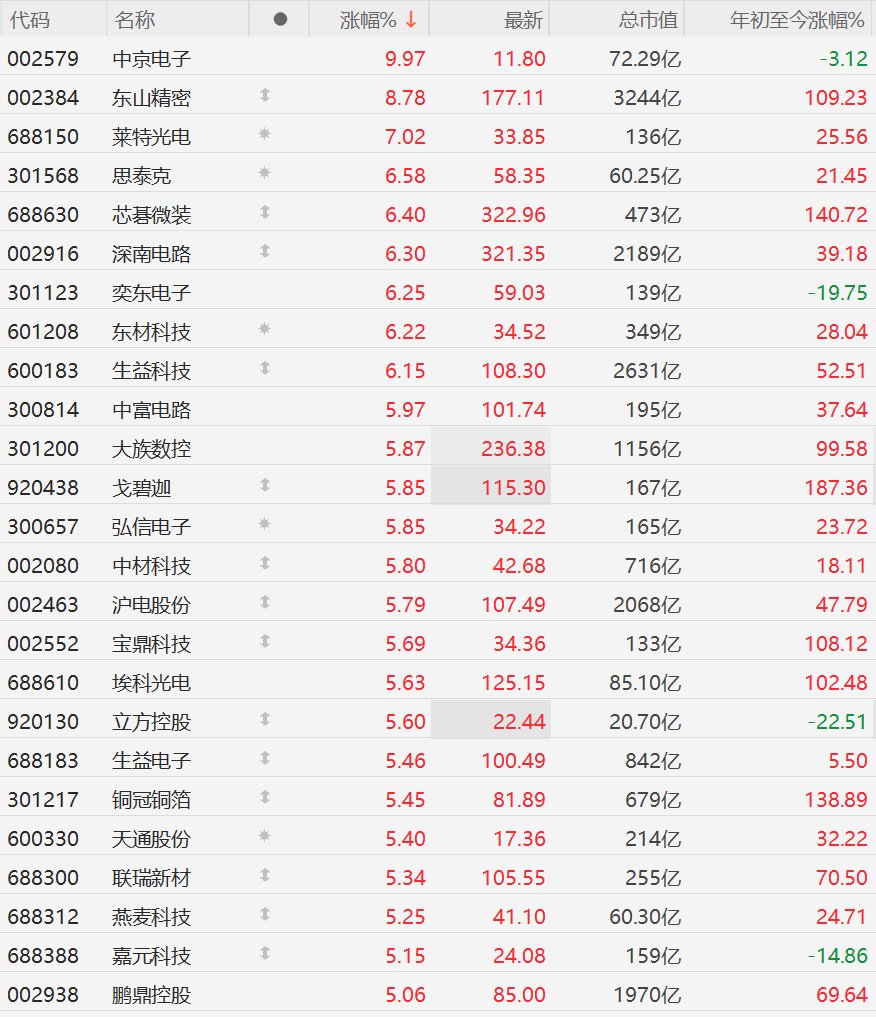876x1017 pixels.
Task: Click the up-down arrow marker in the 生益科技 row
Action: pyautogui.click(x=265, y=369)
